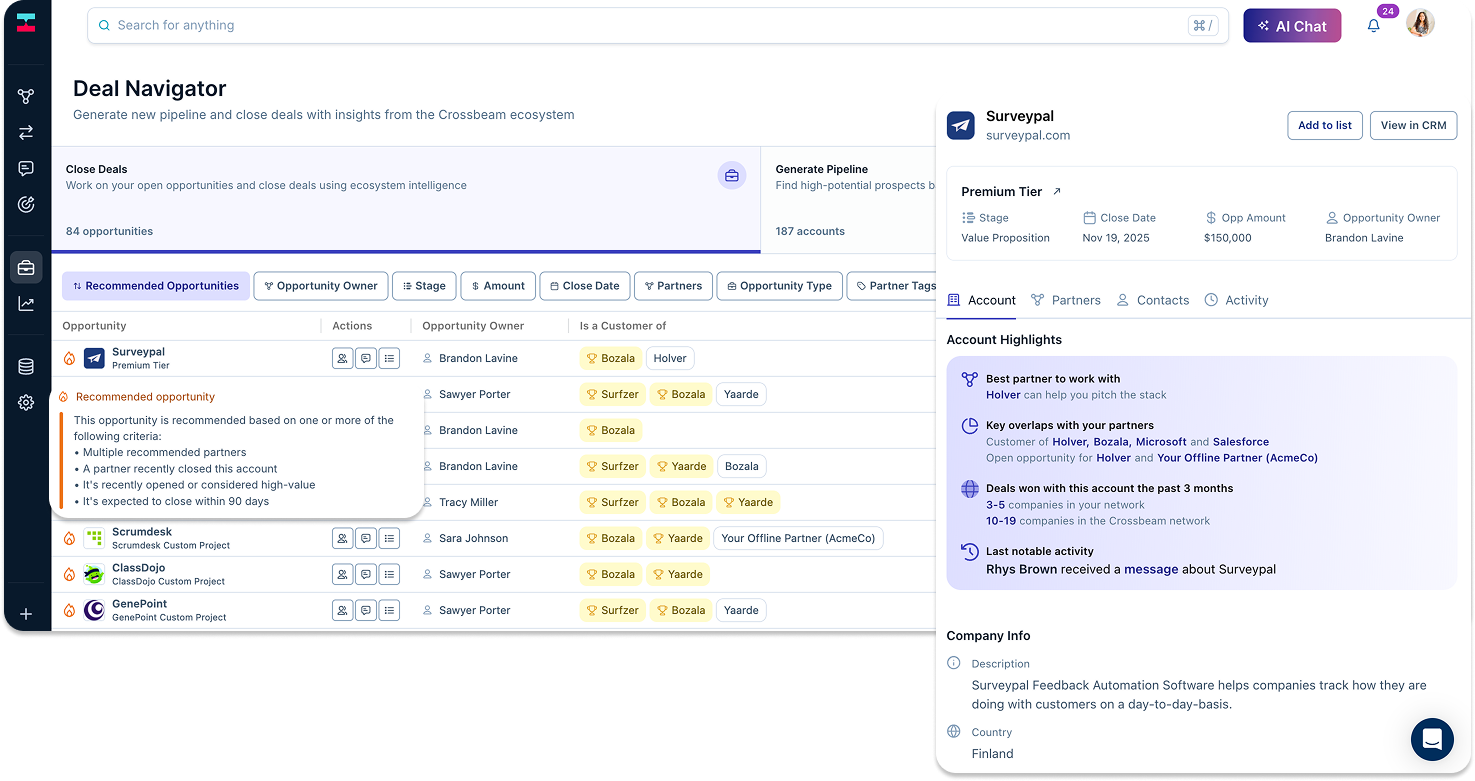This screenshot has width=1475, height=781.
Task: Open the notifications bell
Action: click(1374, 26)
